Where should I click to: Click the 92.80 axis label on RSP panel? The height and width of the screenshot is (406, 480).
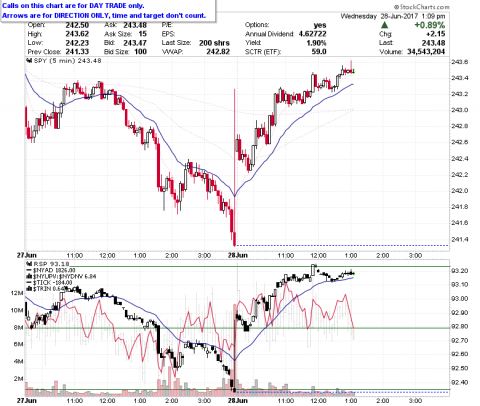(459, 326)
